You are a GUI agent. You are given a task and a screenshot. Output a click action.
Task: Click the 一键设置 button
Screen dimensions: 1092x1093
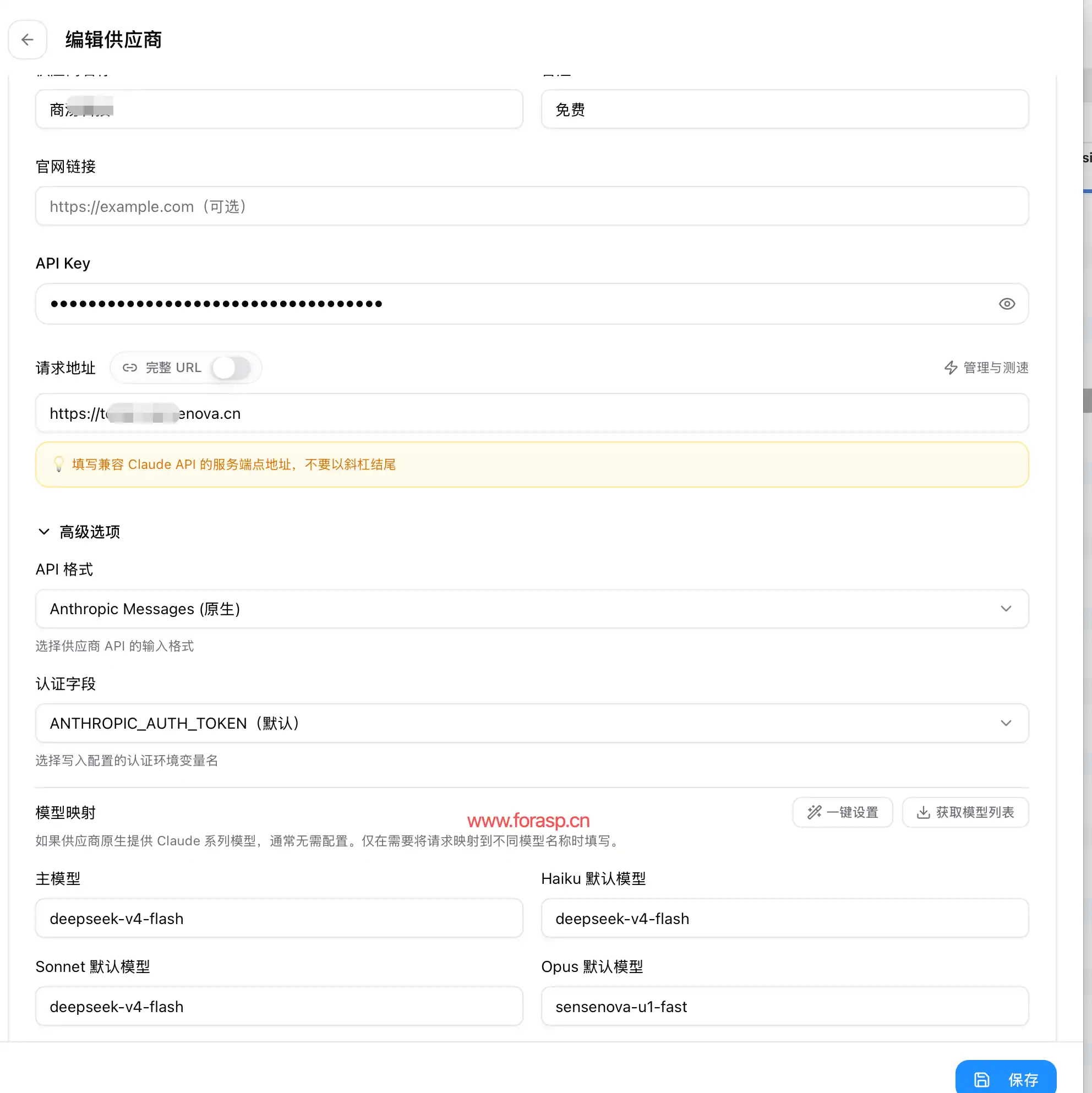843,812
